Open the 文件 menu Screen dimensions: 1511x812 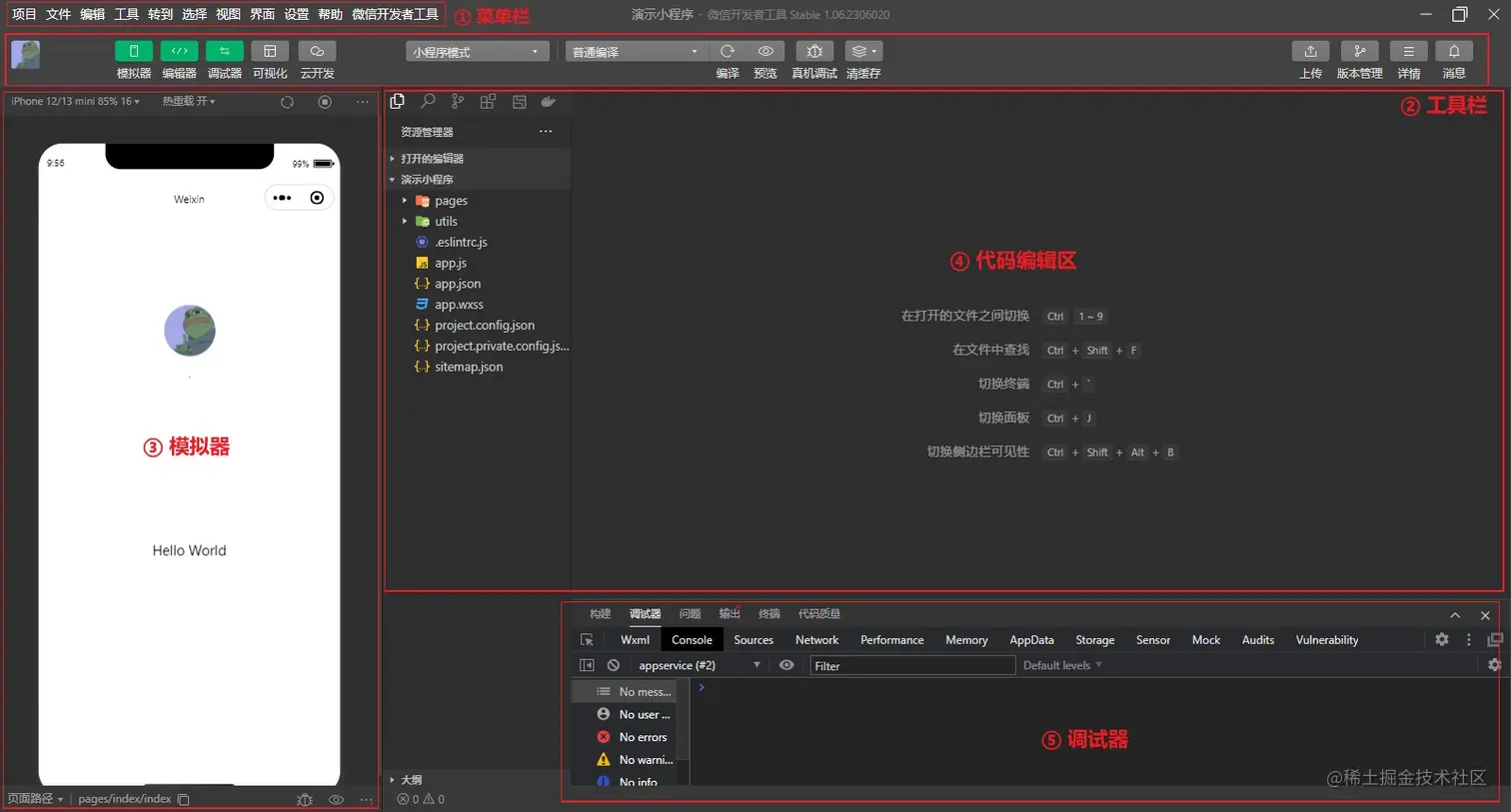[58, 14]
